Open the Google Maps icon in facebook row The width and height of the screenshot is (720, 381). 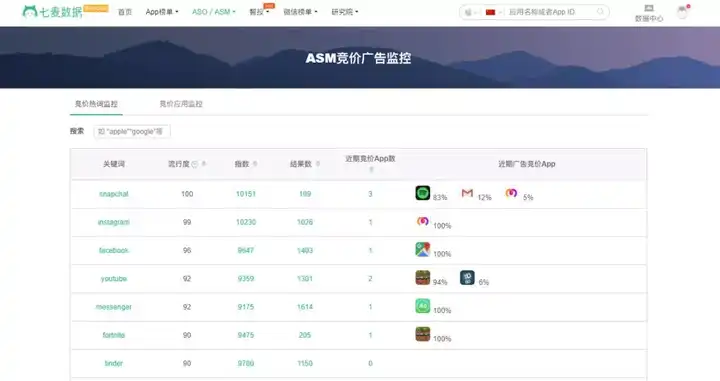[422, 249]
